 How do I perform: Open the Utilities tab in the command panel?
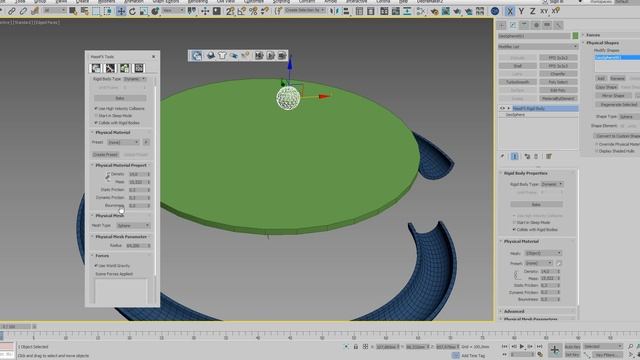tap(558, 25)
